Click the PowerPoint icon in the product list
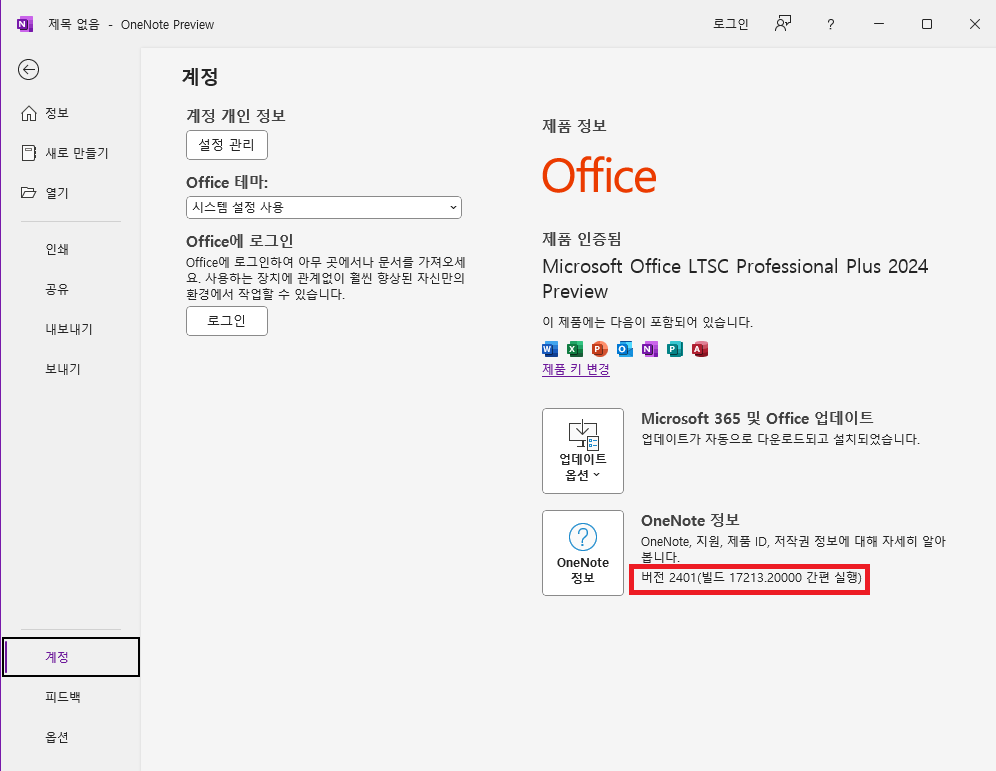This screenshot has width=996, height=771. (600, 349)
